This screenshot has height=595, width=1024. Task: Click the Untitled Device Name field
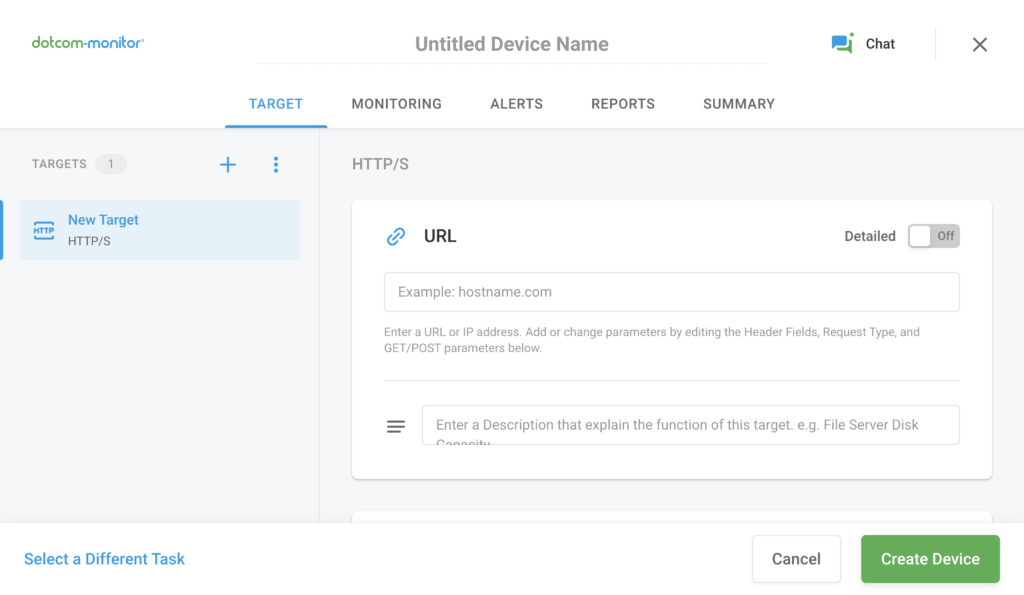click(512, 44)
